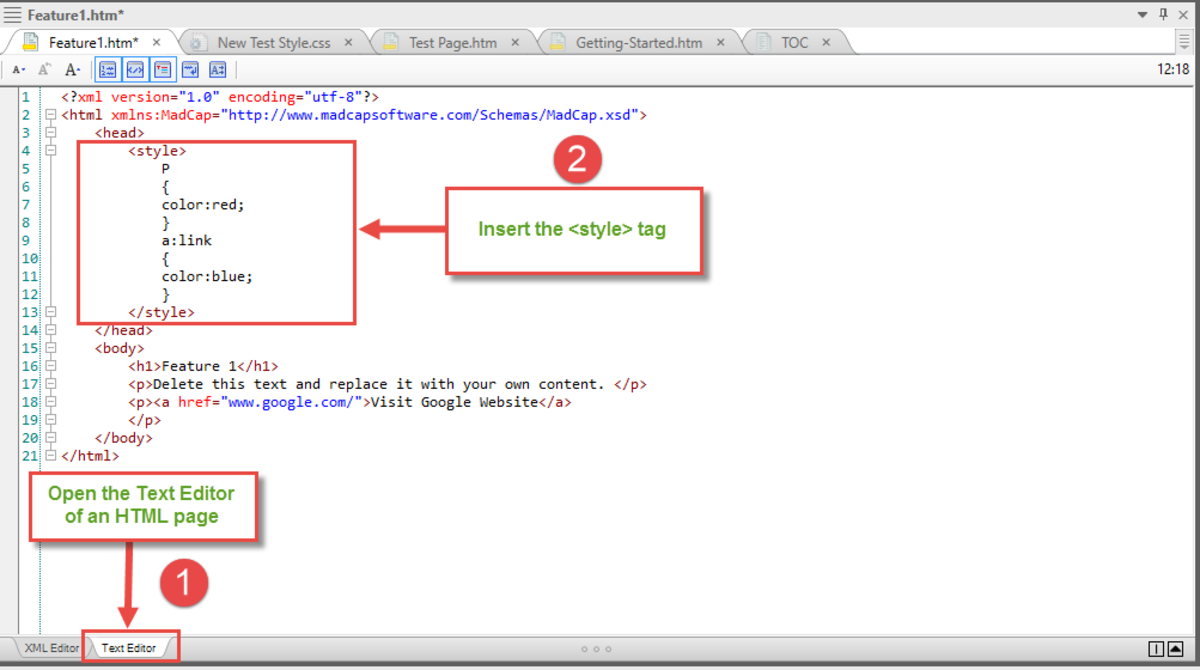The image size is (1200, 670).
Task: Collapse the style block on line 4
Action: point(51,150)
